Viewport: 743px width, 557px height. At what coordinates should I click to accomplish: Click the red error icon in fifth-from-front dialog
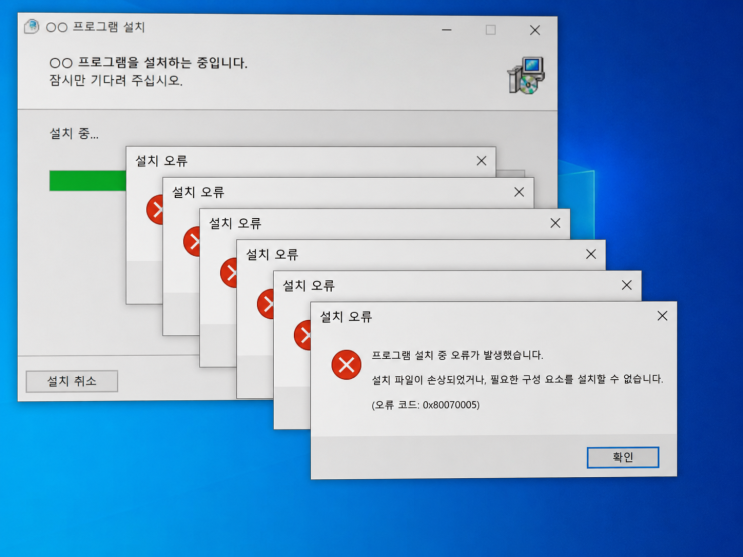(x=191, y=241)
